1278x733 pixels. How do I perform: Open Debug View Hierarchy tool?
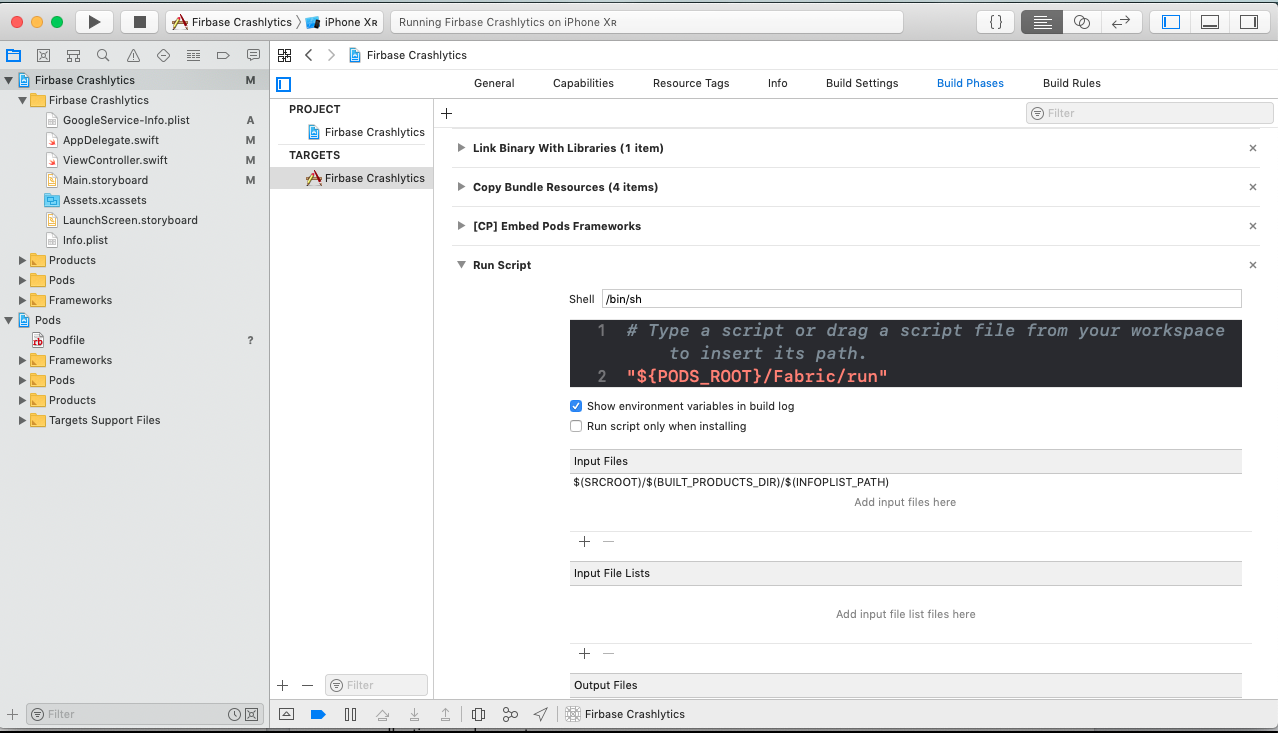(478, 714)
